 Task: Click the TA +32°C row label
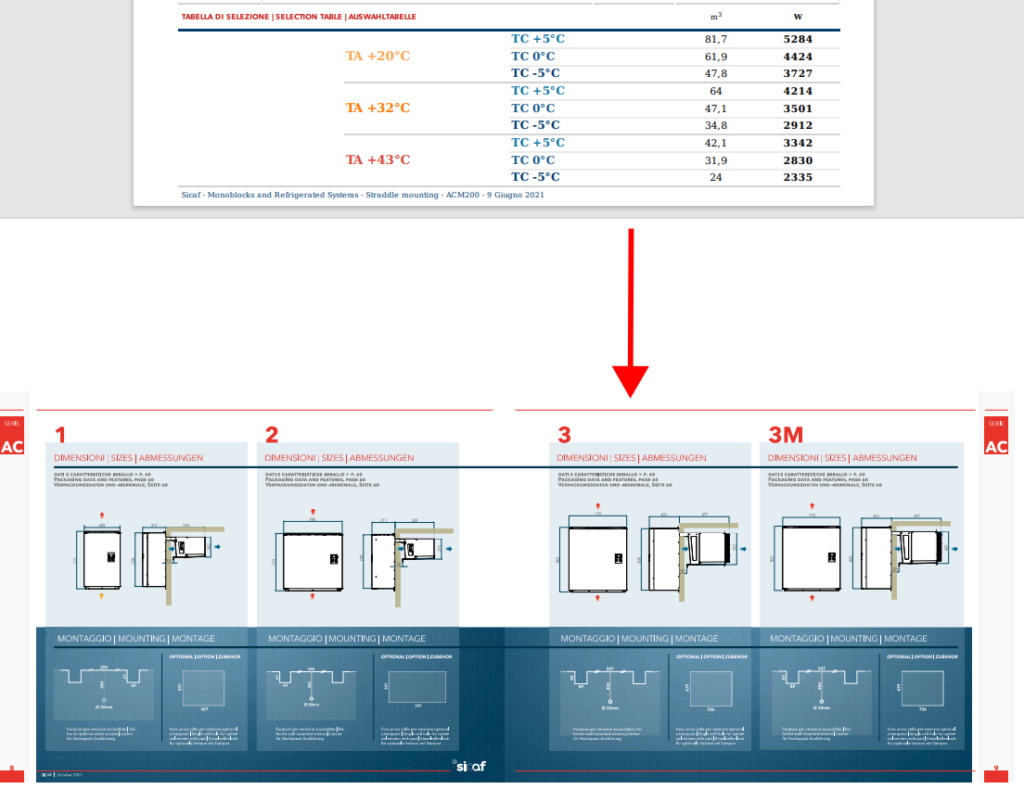(x=378, y=108)
